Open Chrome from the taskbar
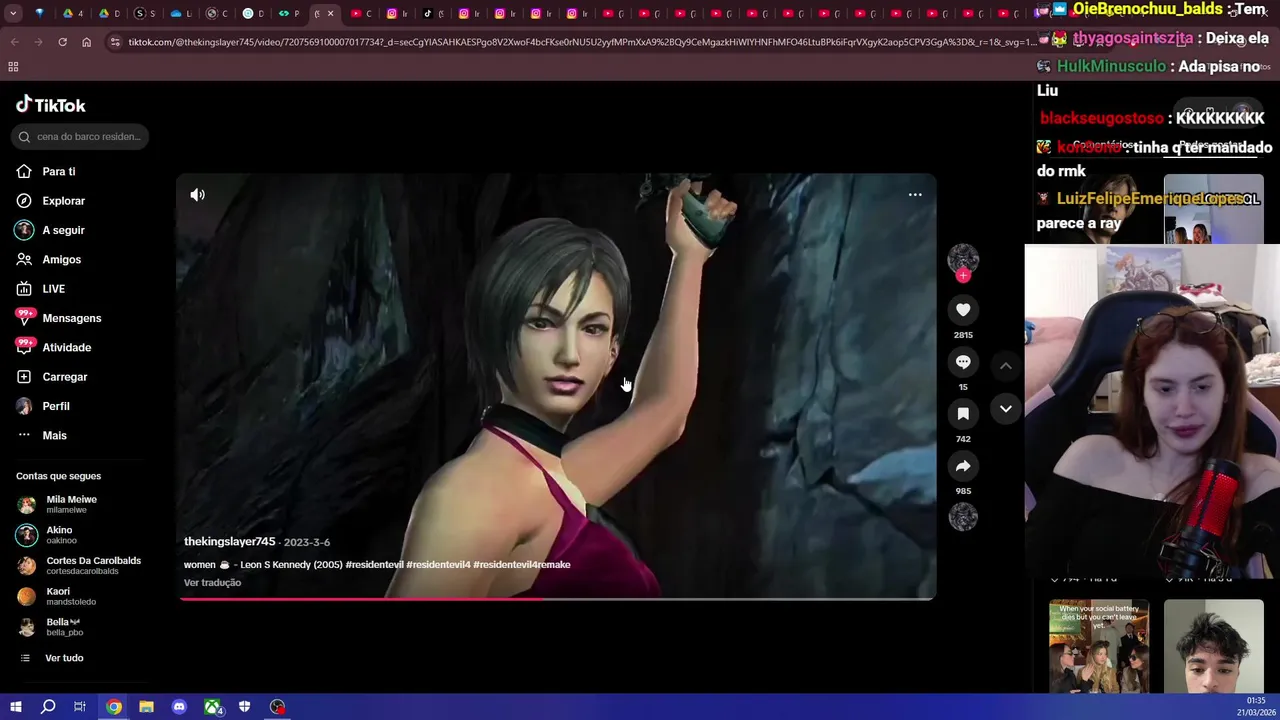Viewport: 1280px width, 720px height. click(x=114, y=707)
